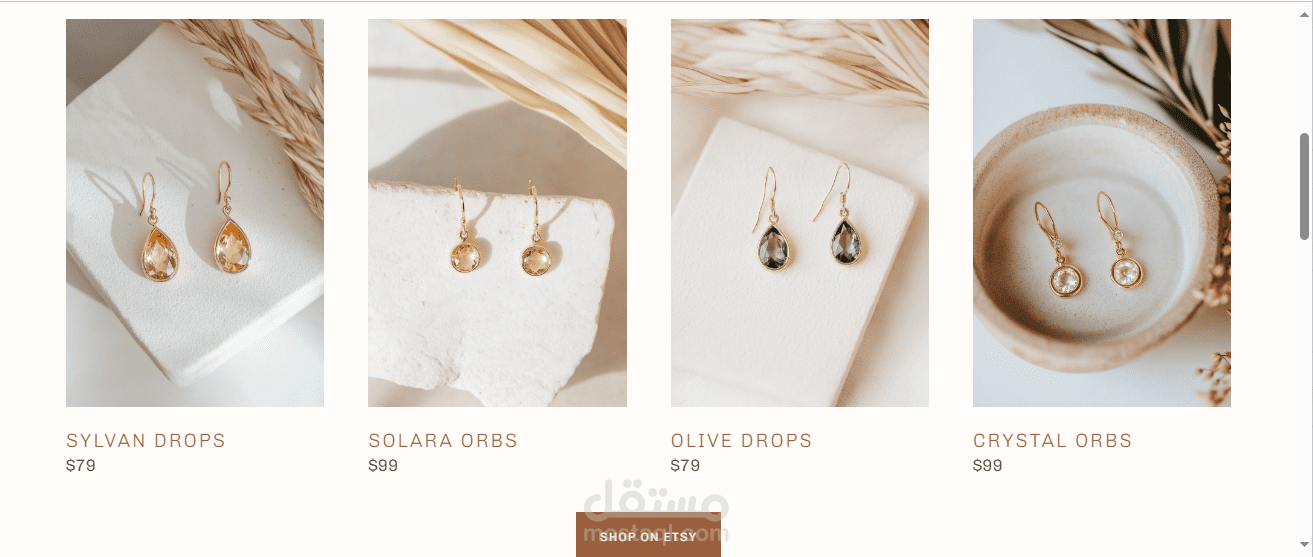
Task: Open the Olive Drops product photo
Action: (x=800, y=213)
